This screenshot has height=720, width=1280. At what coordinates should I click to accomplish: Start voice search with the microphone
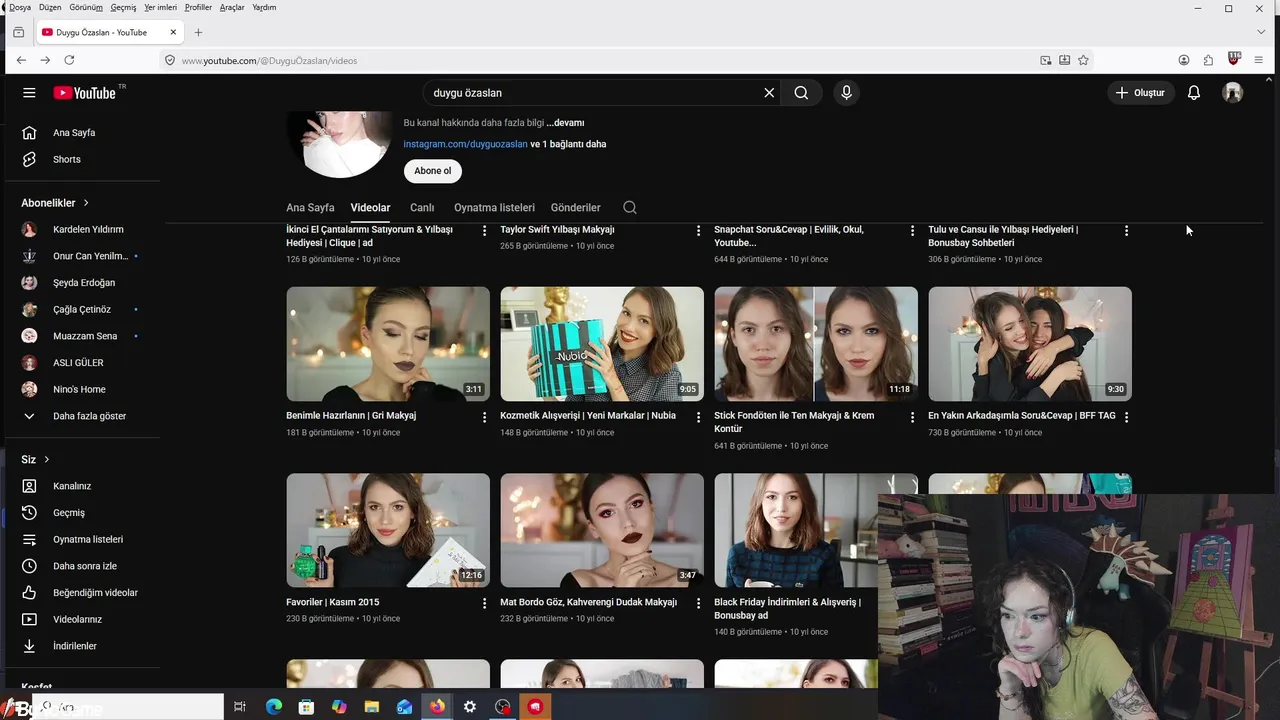(846, 93)
